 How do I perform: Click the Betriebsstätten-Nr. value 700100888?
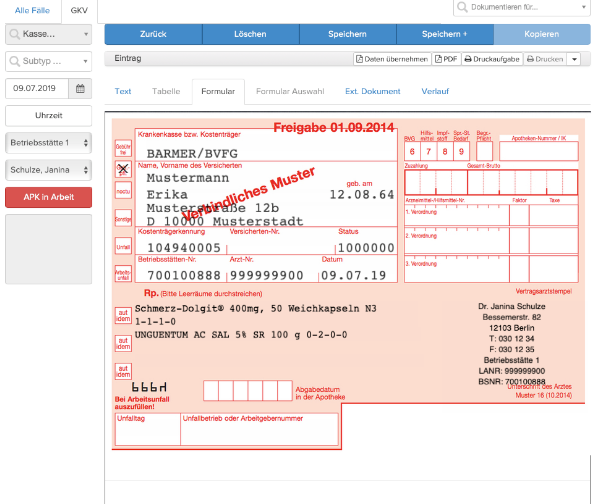click(x=184, y=275)
